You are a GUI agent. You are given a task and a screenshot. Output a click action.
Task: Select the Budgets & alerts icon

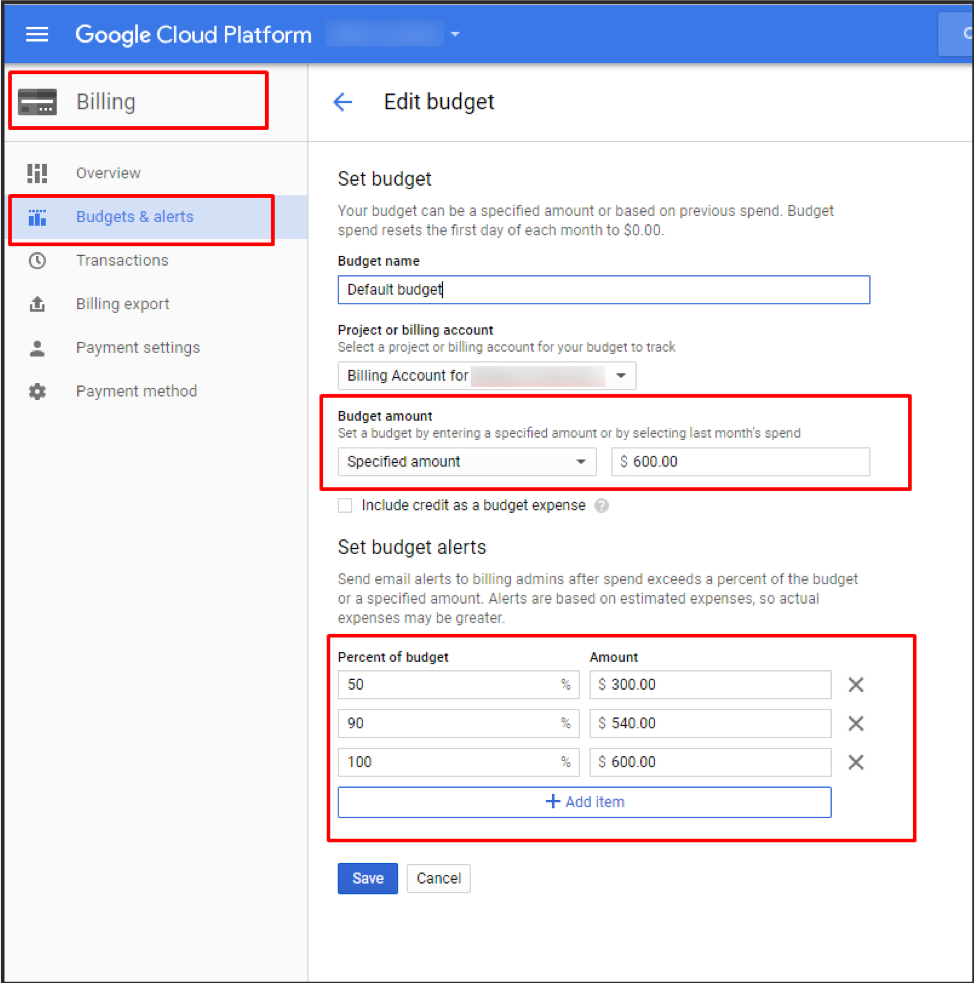(x=37, y=217)
